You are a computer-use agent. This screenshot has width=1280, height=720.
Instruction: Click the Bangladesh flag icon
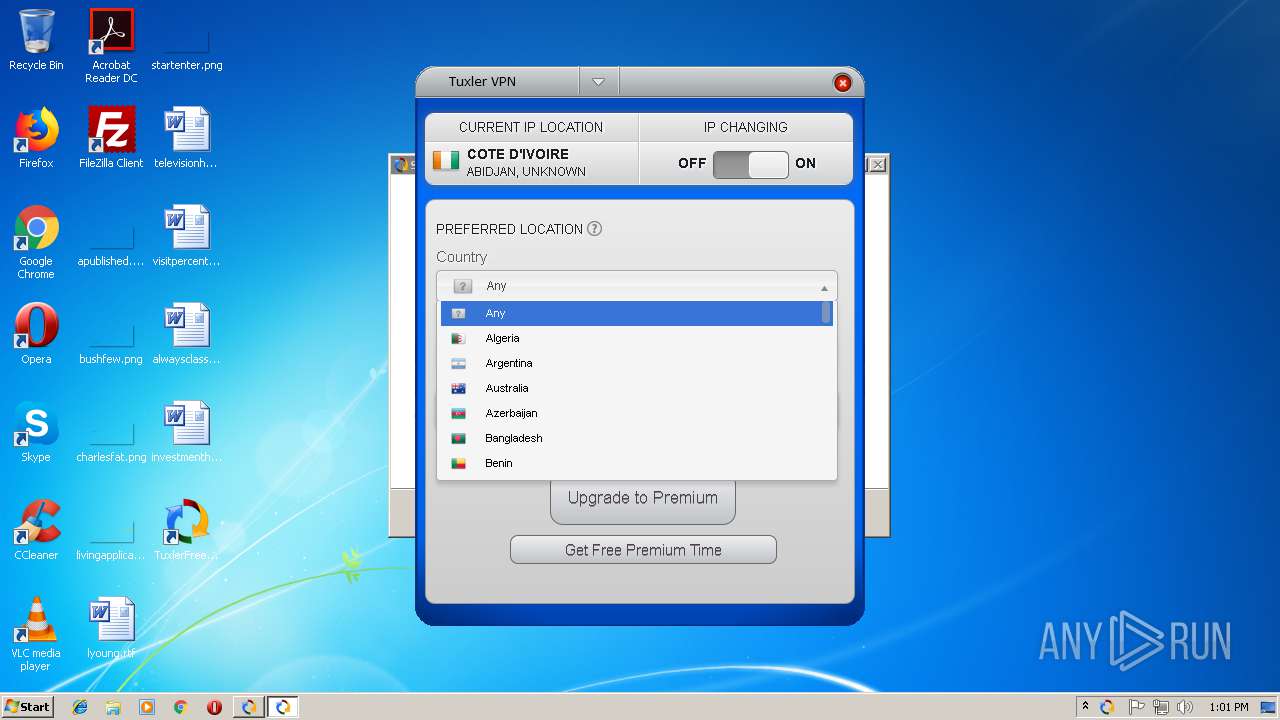458,438
